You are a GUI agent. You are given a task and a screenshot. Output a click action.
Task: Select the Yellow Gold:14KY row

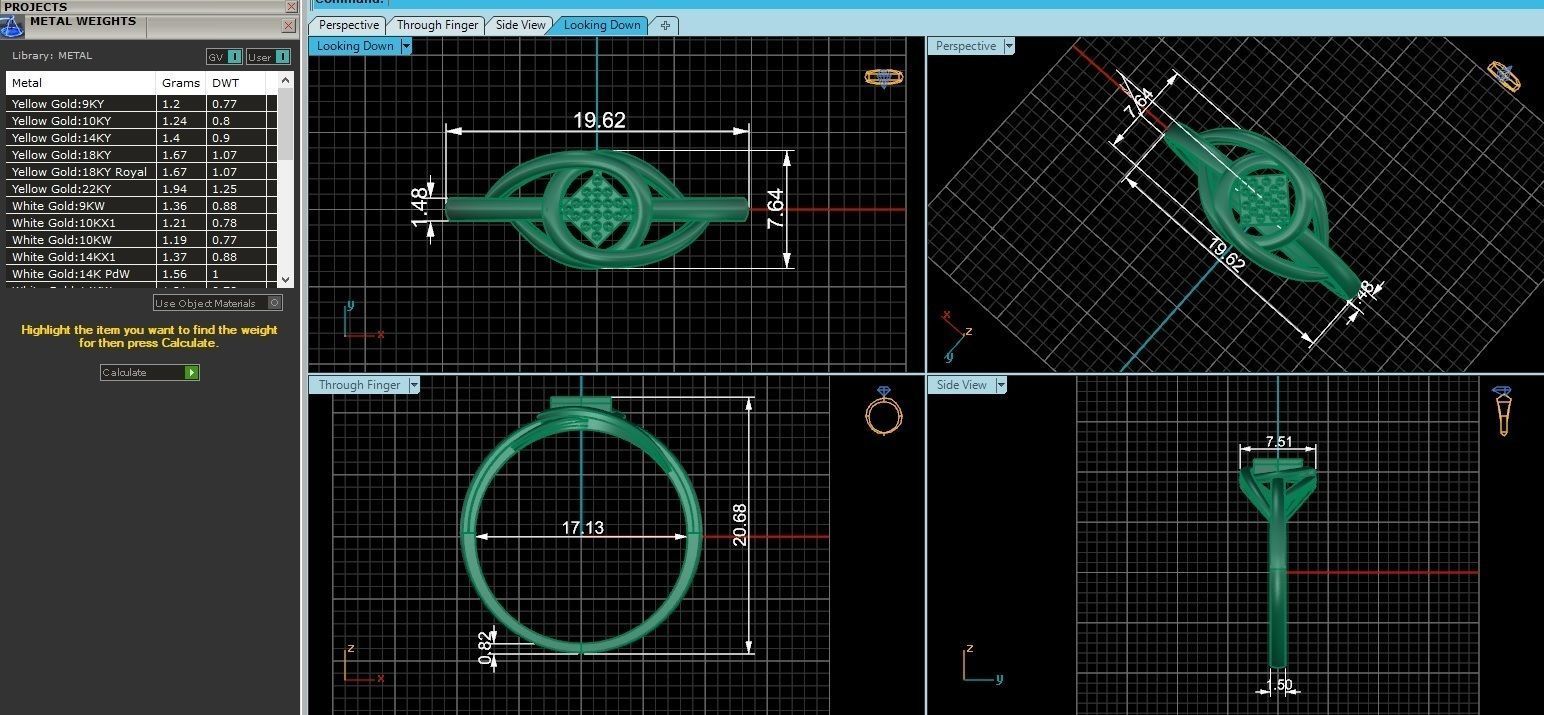pos(141,138)
